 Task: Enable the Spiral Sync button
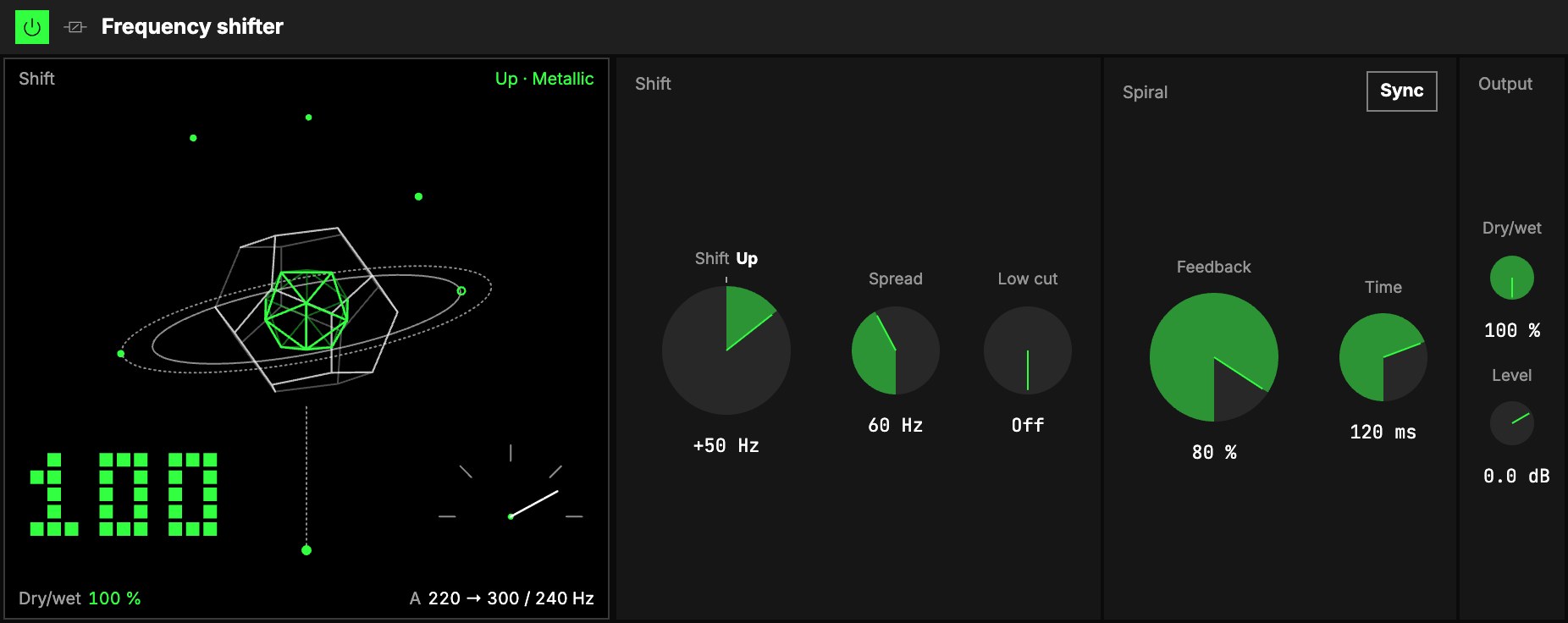1401,91
